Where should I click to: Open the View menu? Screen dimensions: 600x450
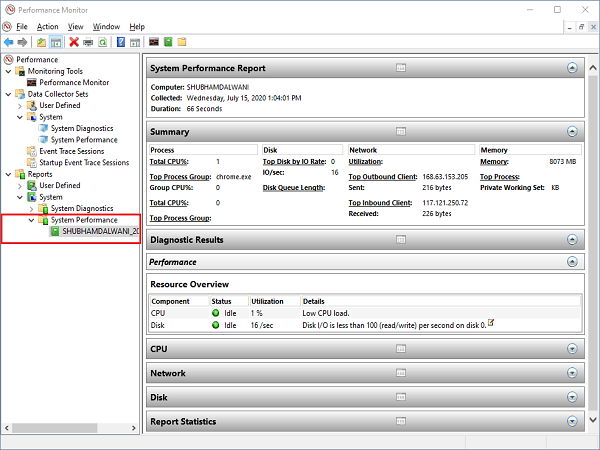[76, 26]
